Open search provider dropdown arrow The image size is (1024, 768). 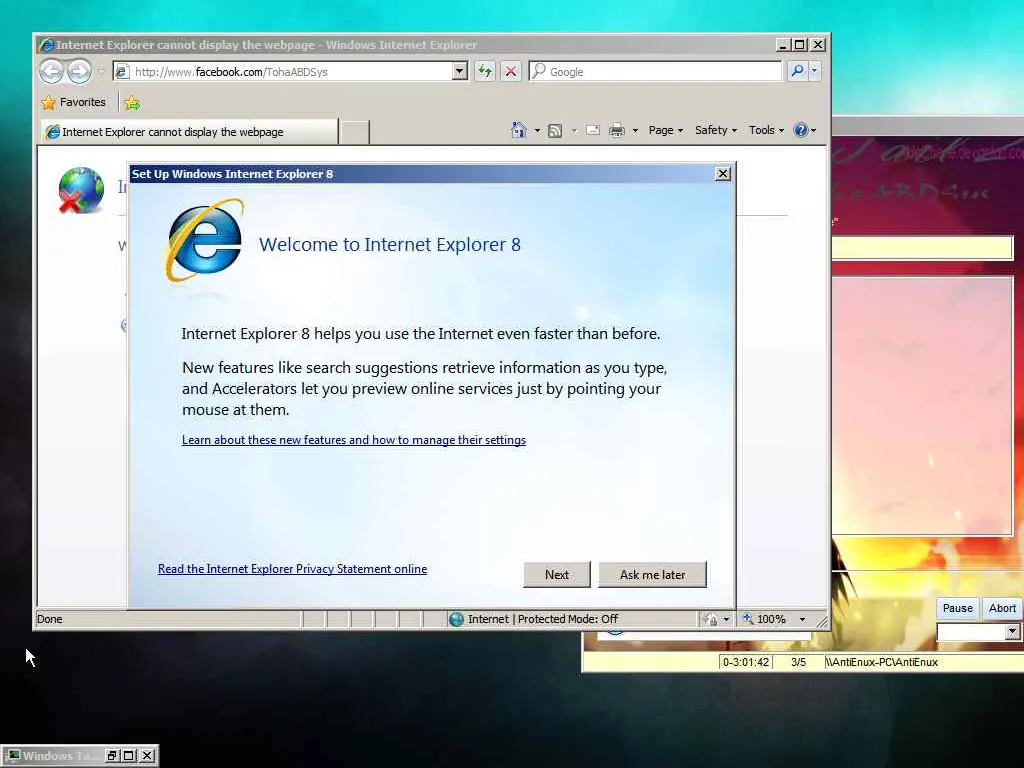pyautogui.click(x=814, y=71)
